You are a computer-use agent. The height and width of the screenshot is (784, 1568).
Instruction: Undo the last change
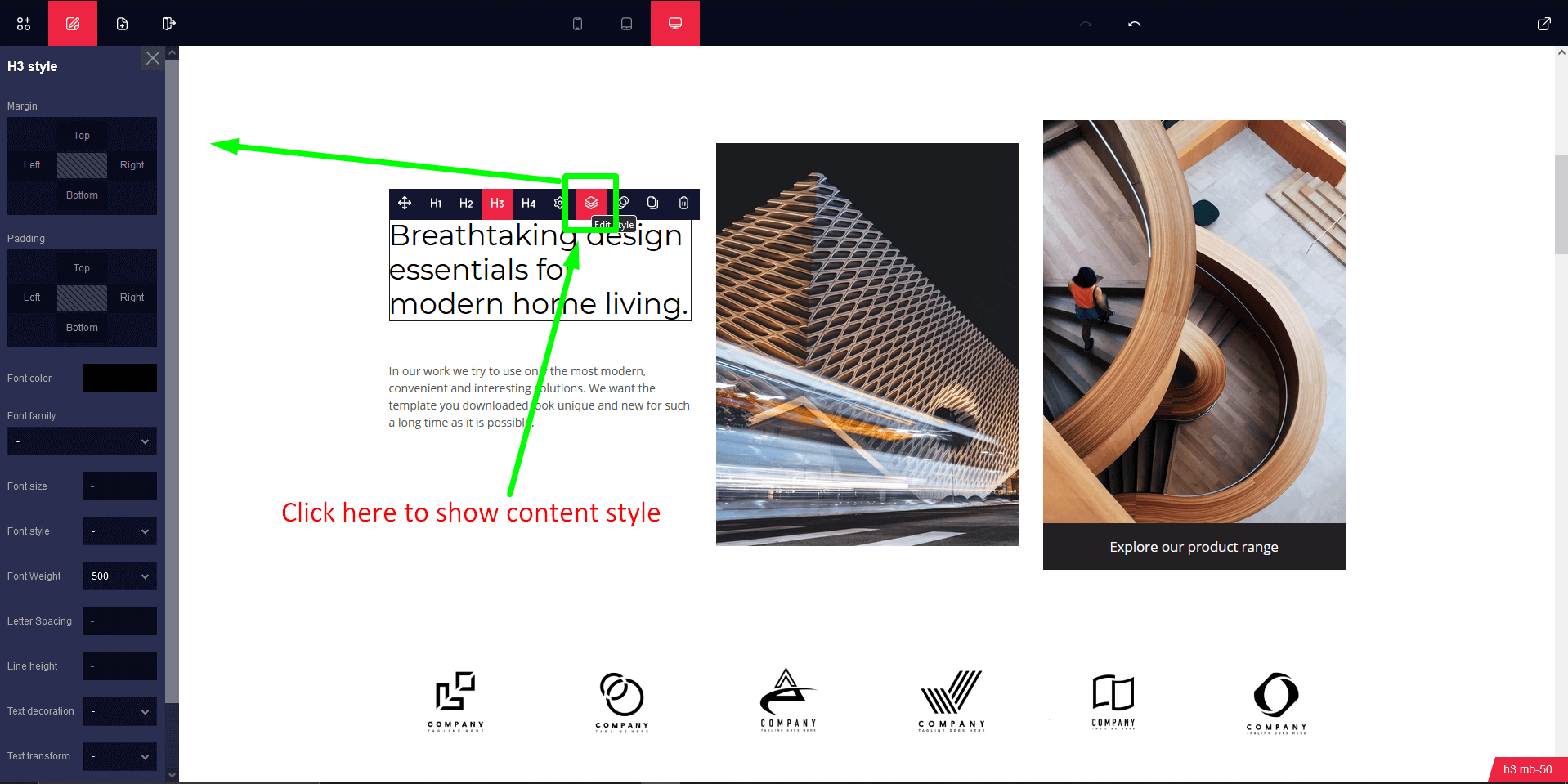(x=1134, y=24)
